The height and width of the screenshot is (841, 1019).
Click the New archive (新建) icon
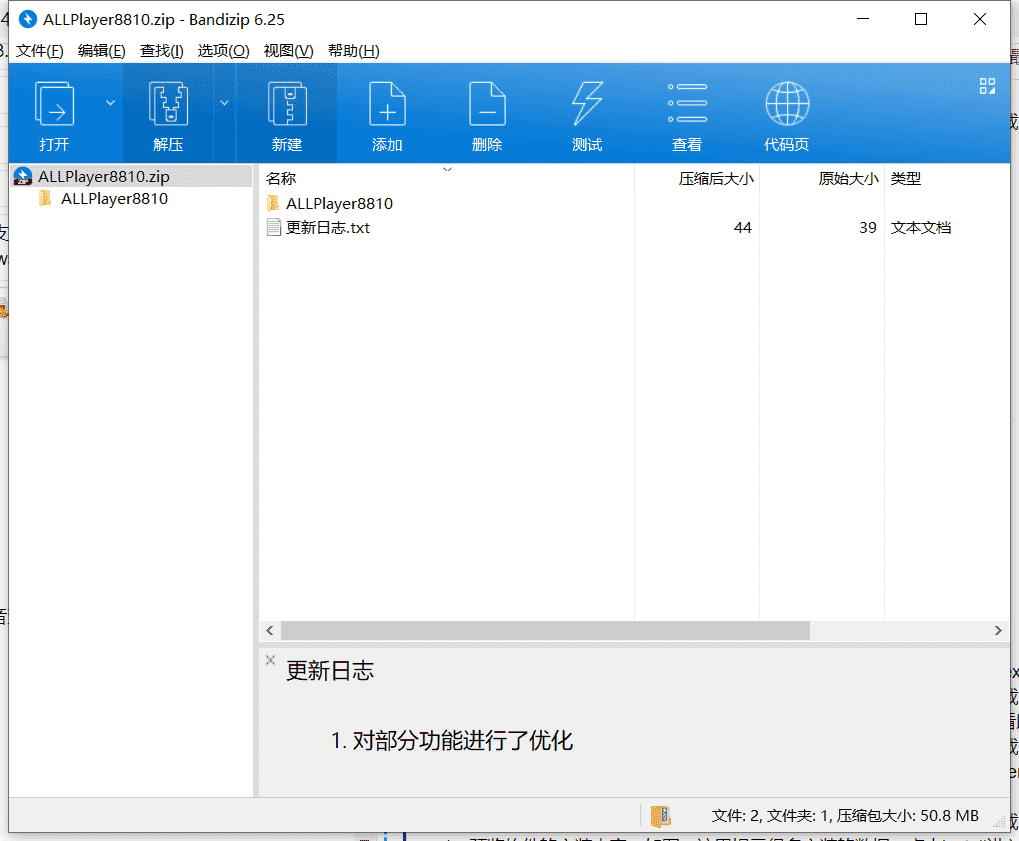pyautogui.click(x=287, y=103)
